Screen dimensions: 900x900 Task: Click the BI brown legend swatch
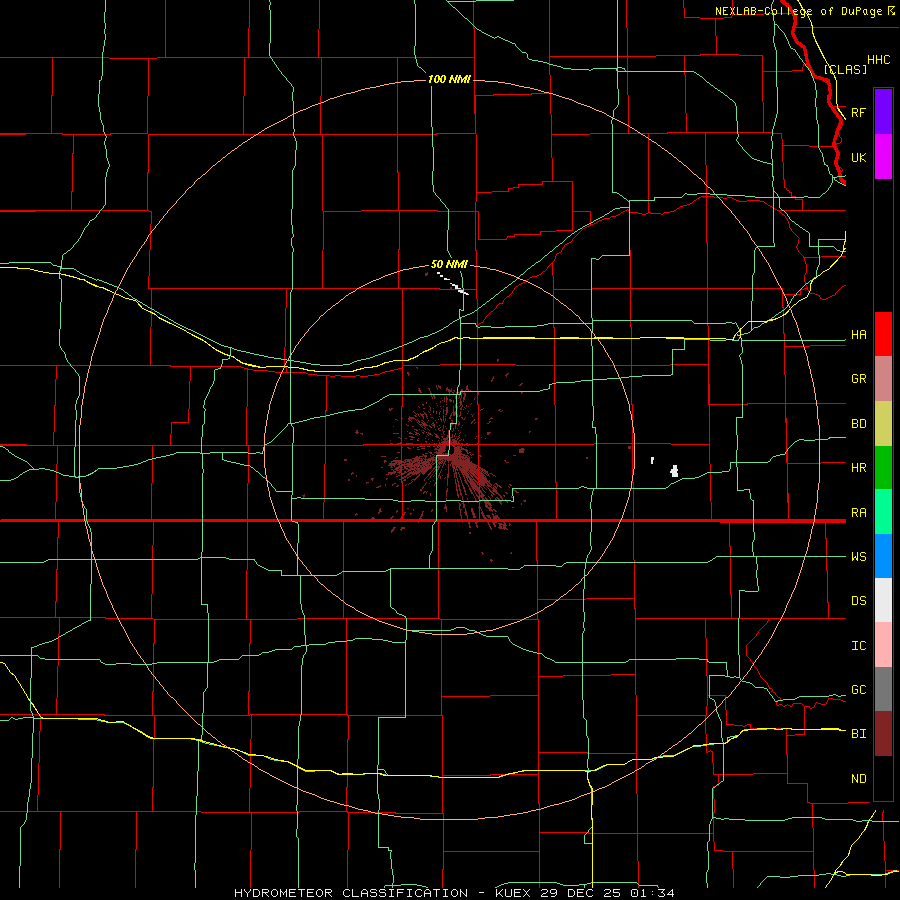[x=883, y=734]
